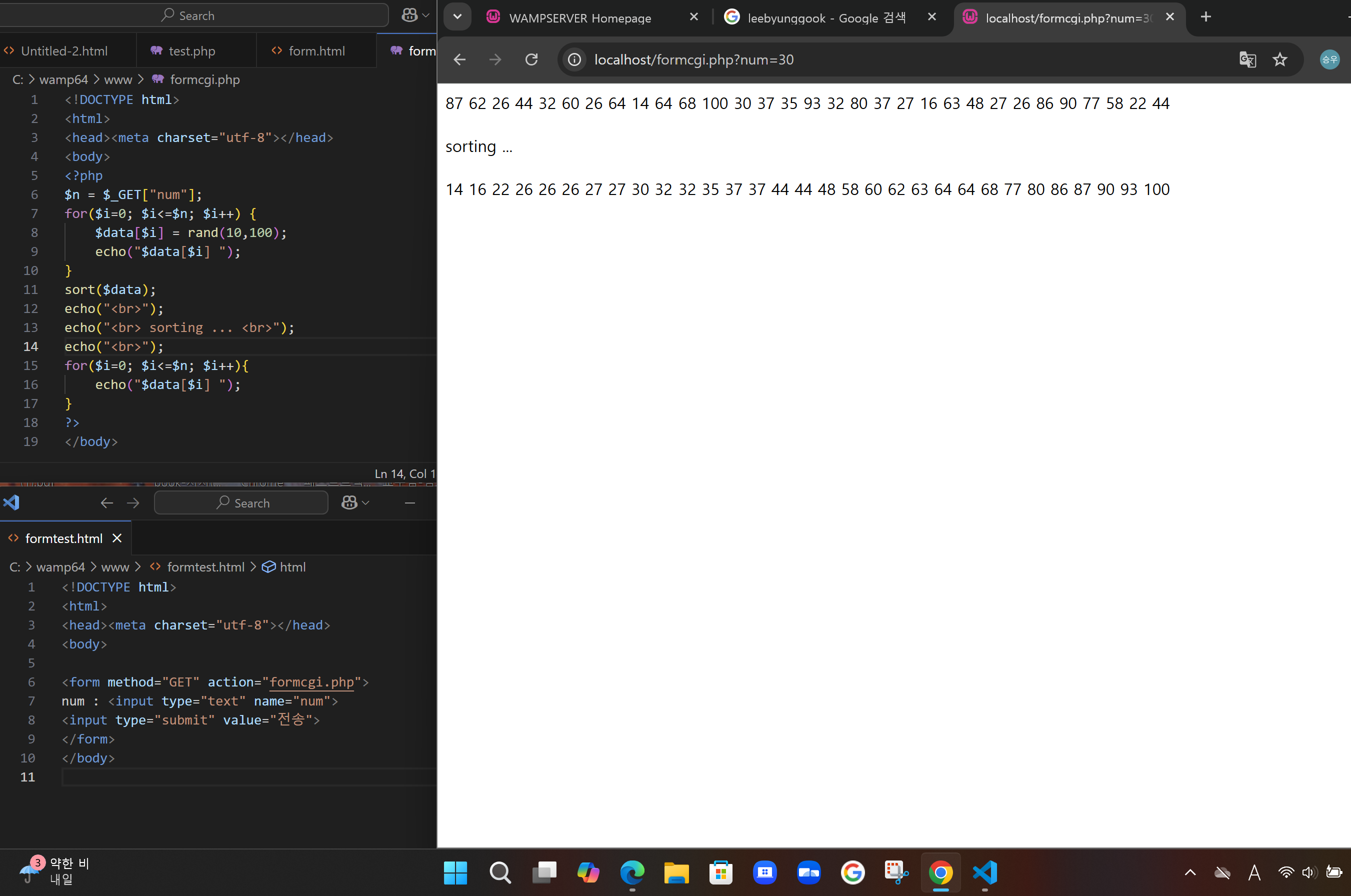Click the www breadcrumb in formcgi.php path
The height and width of the screenshot is (896, 1351).
point(117,79)
